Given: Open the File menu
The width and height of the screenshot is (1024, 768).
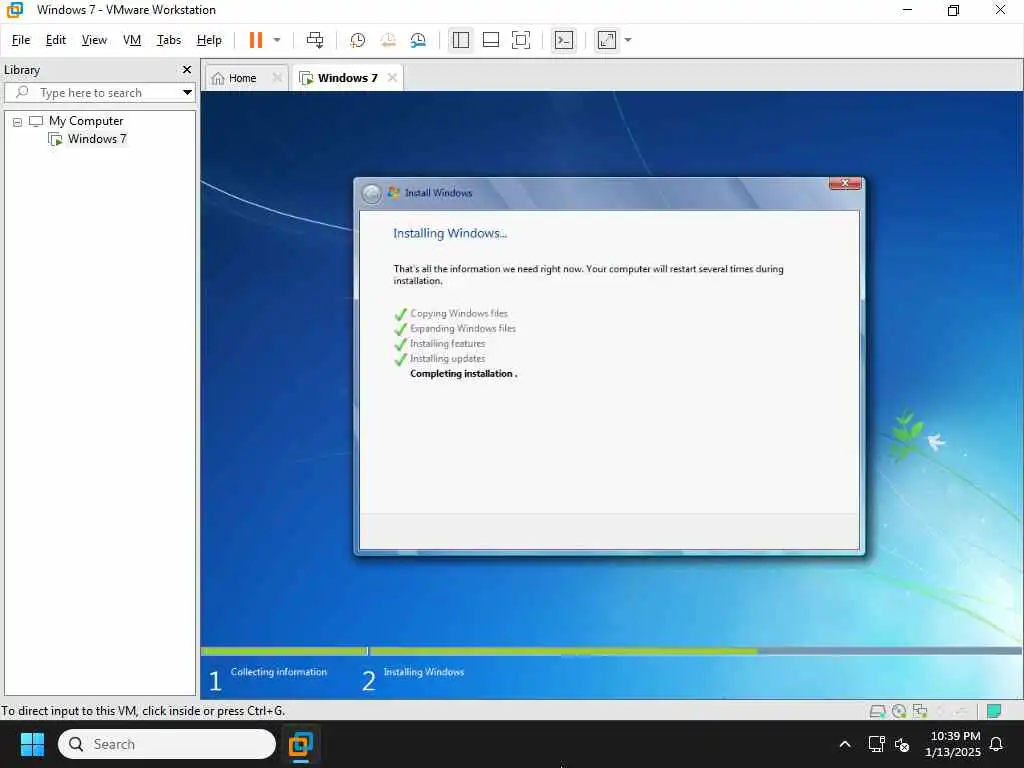Looking at the screenshot, I should pos(21,40).
